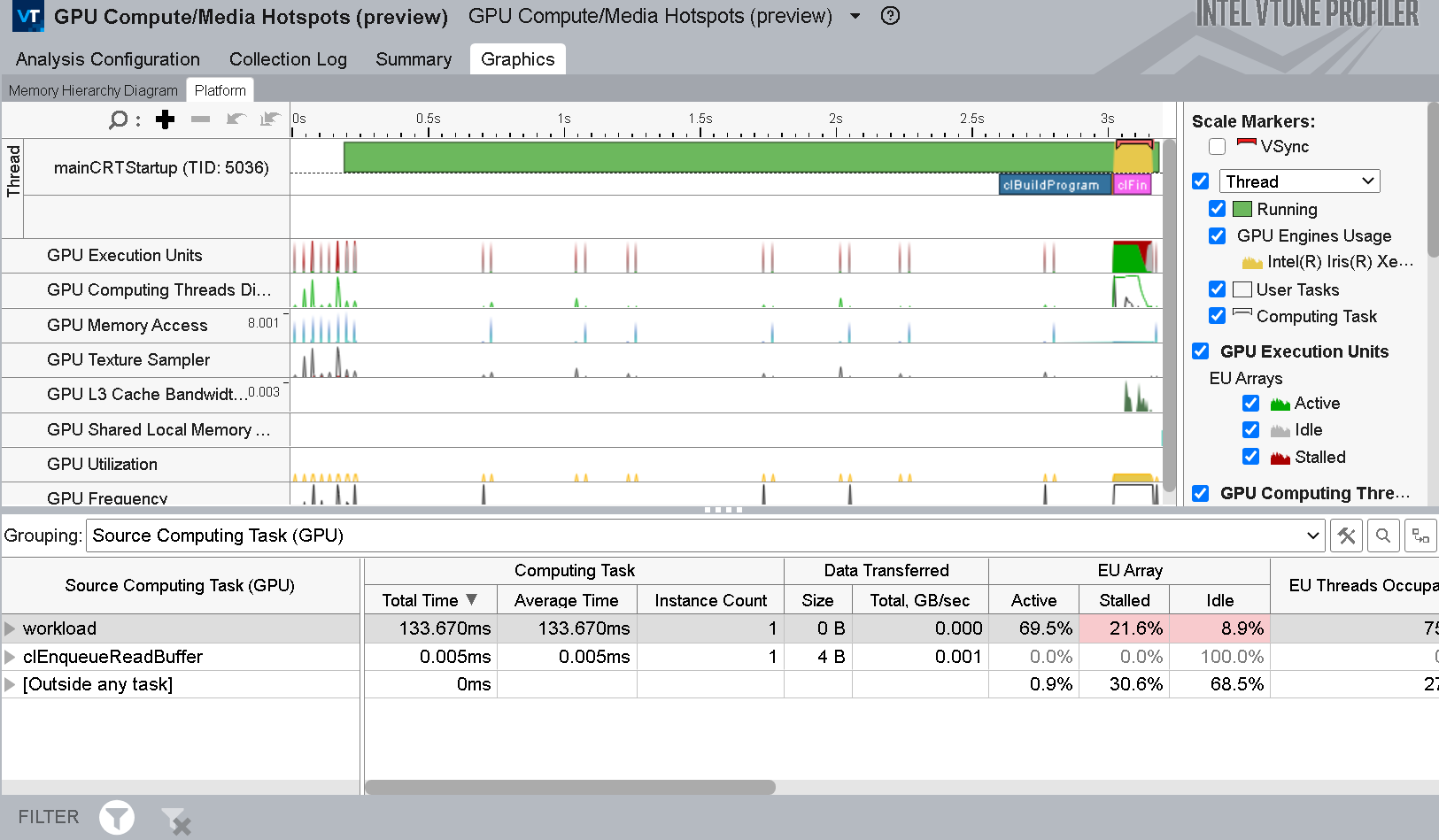Click the reset zoom icon
This screenshot has height=840, width=1439.
click(x=270, y=119)
